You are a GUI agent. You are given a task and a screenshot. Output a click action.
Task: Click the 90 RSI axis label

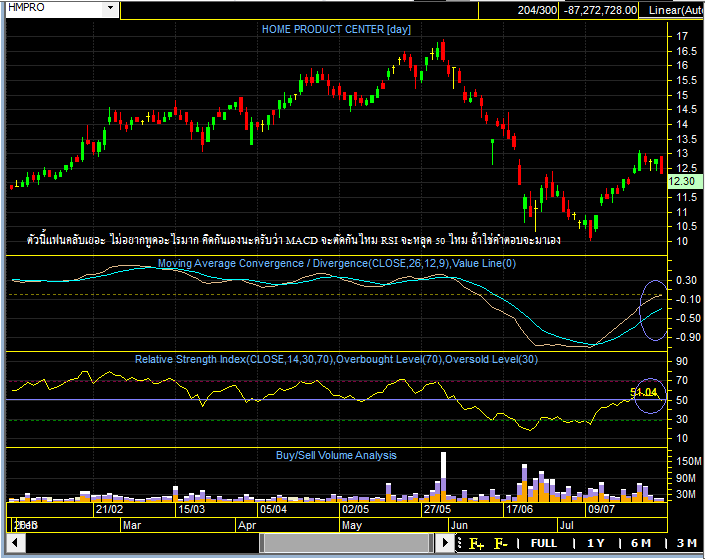point(682,361)
